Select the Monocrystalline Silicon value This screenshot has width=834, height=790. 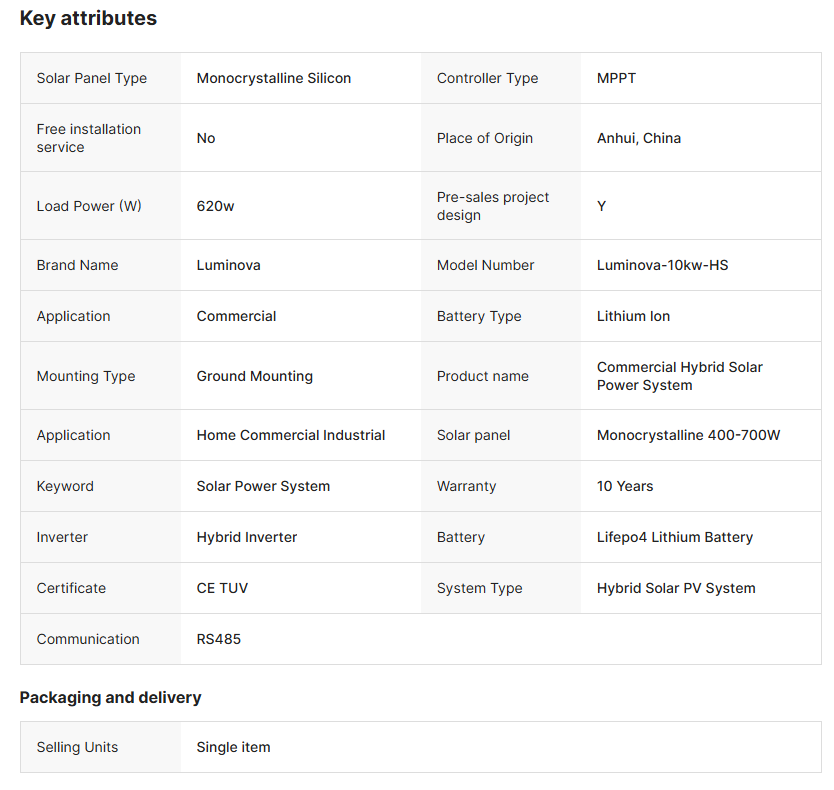click(x=273, y=78)
